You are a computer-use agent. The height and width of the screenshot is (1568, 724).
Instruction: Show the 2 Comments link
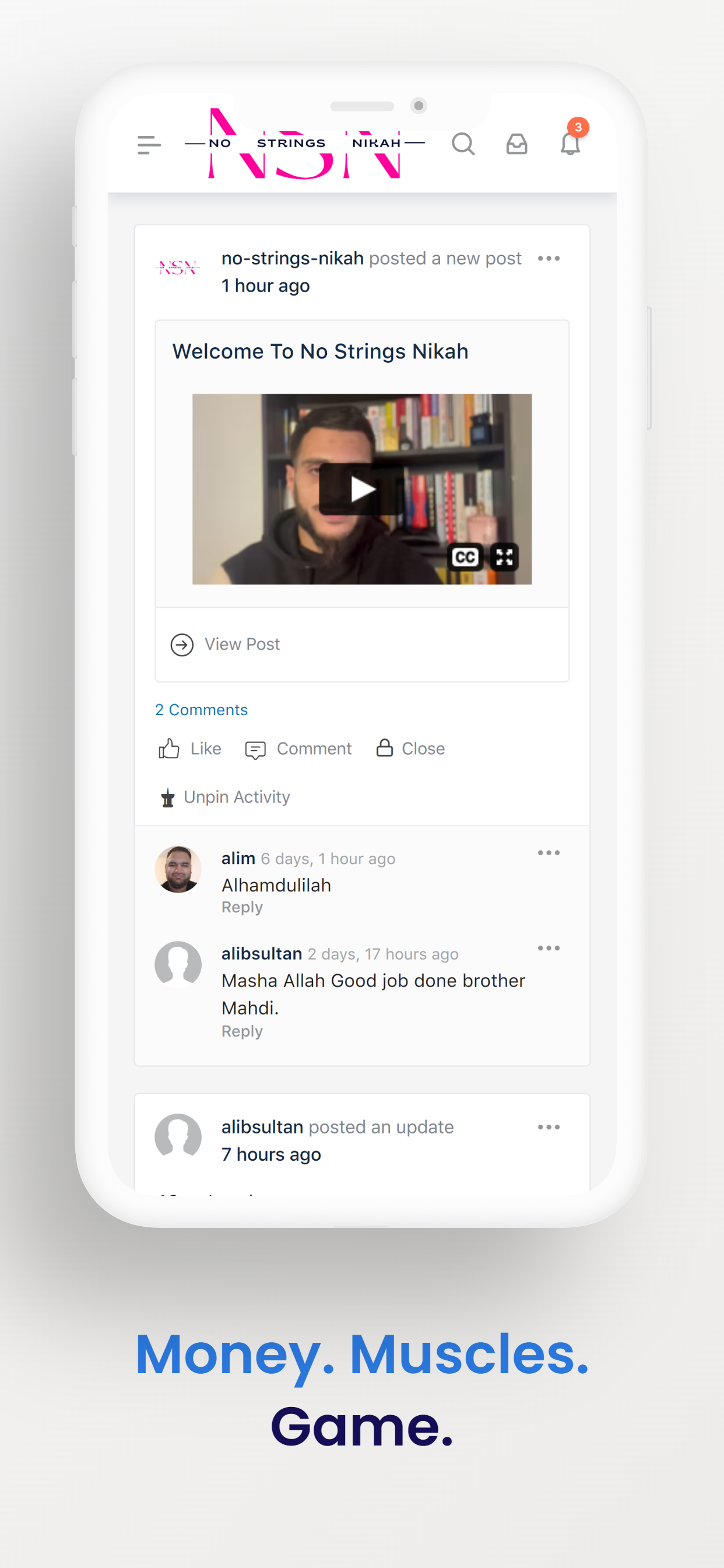tap(201, 710)
